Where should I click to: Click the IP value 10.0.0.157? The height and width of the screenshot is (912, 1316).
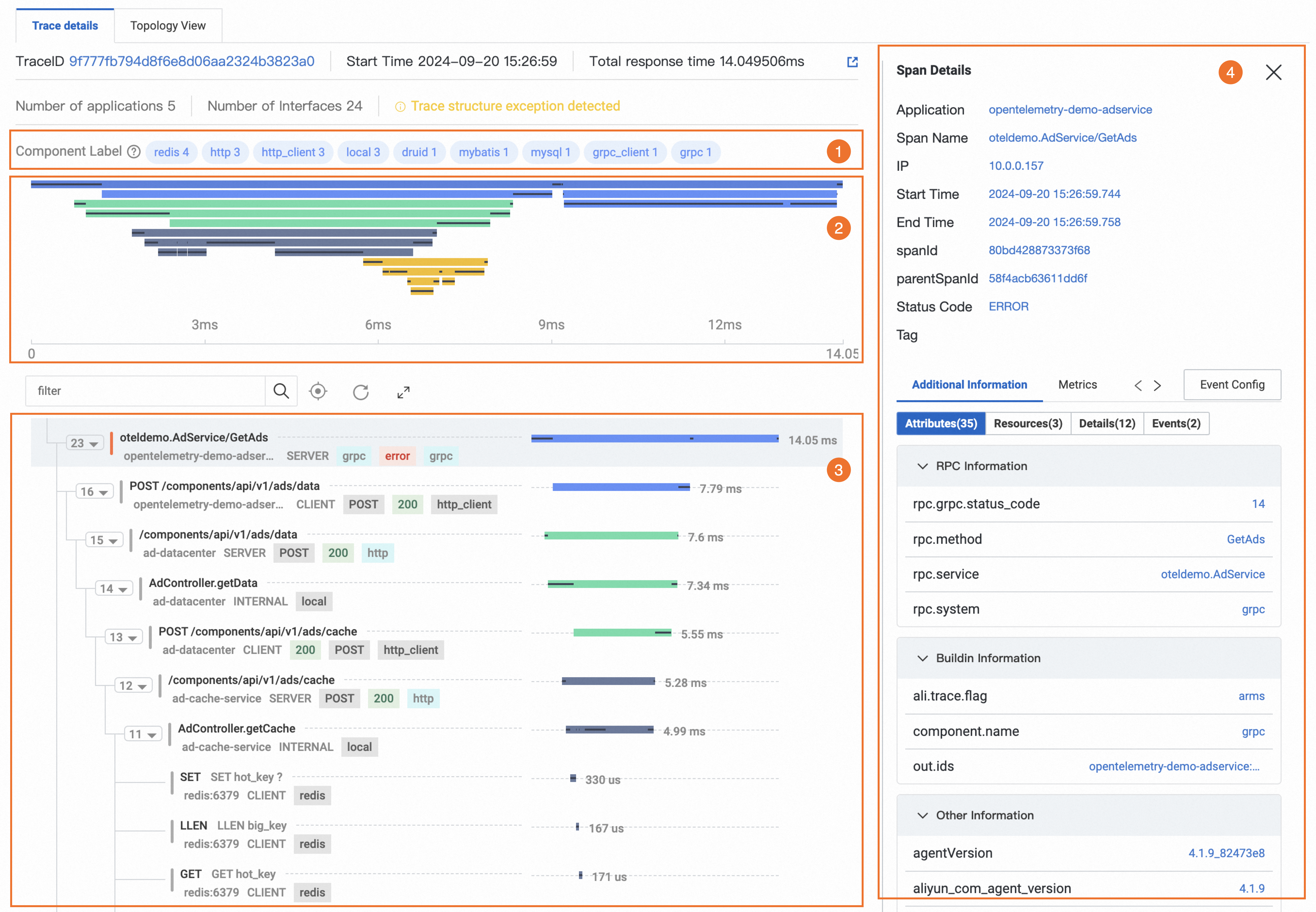click(1016, 166)
